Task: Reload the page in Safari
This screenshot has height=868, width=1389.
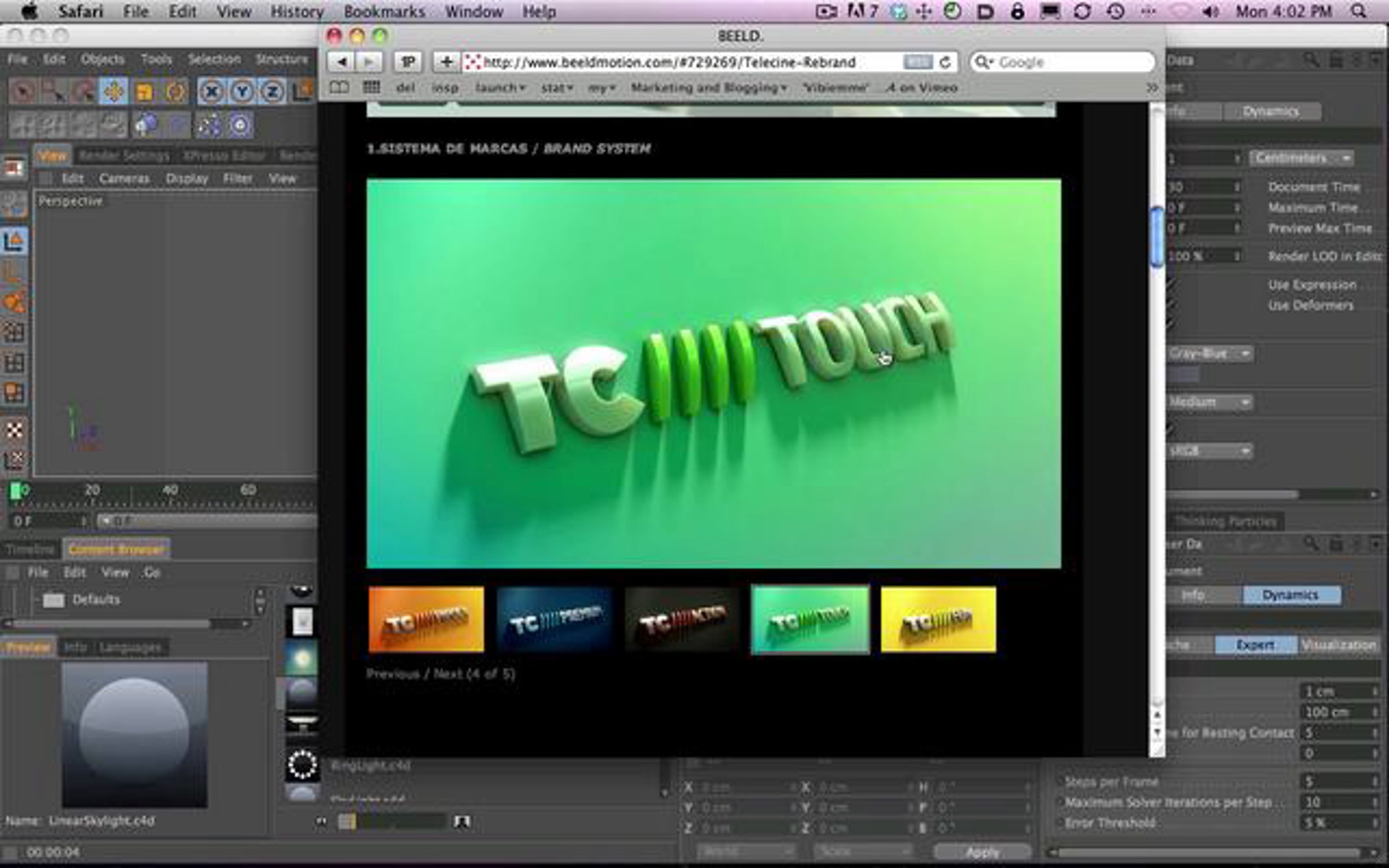Action: pos(945,62)
